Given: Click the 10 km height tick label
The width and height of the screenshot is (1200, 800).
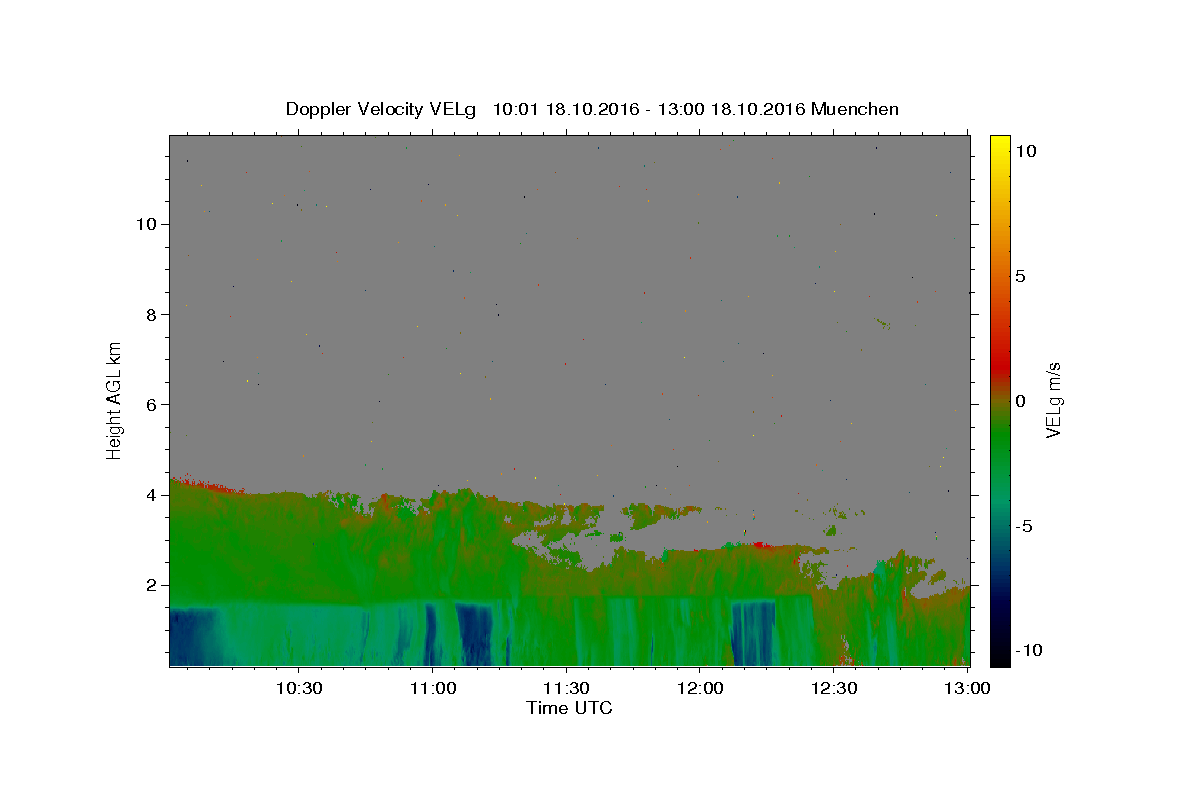Looking at the screenshot, I should (144, 224).
